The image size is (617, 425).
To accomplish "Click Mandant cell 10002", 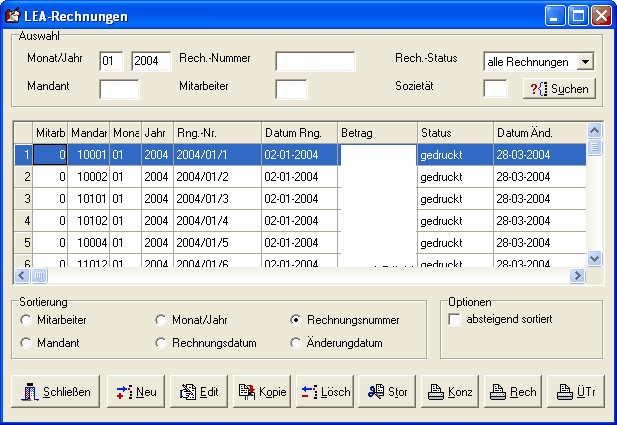I will click(89, 177).
